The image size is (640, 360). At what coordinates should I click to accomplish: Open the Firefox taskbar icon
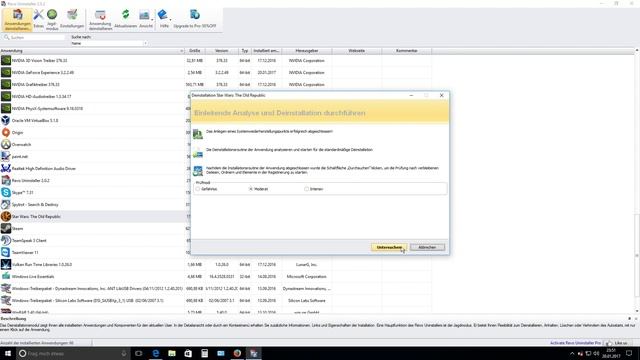(x=237, y=353)
